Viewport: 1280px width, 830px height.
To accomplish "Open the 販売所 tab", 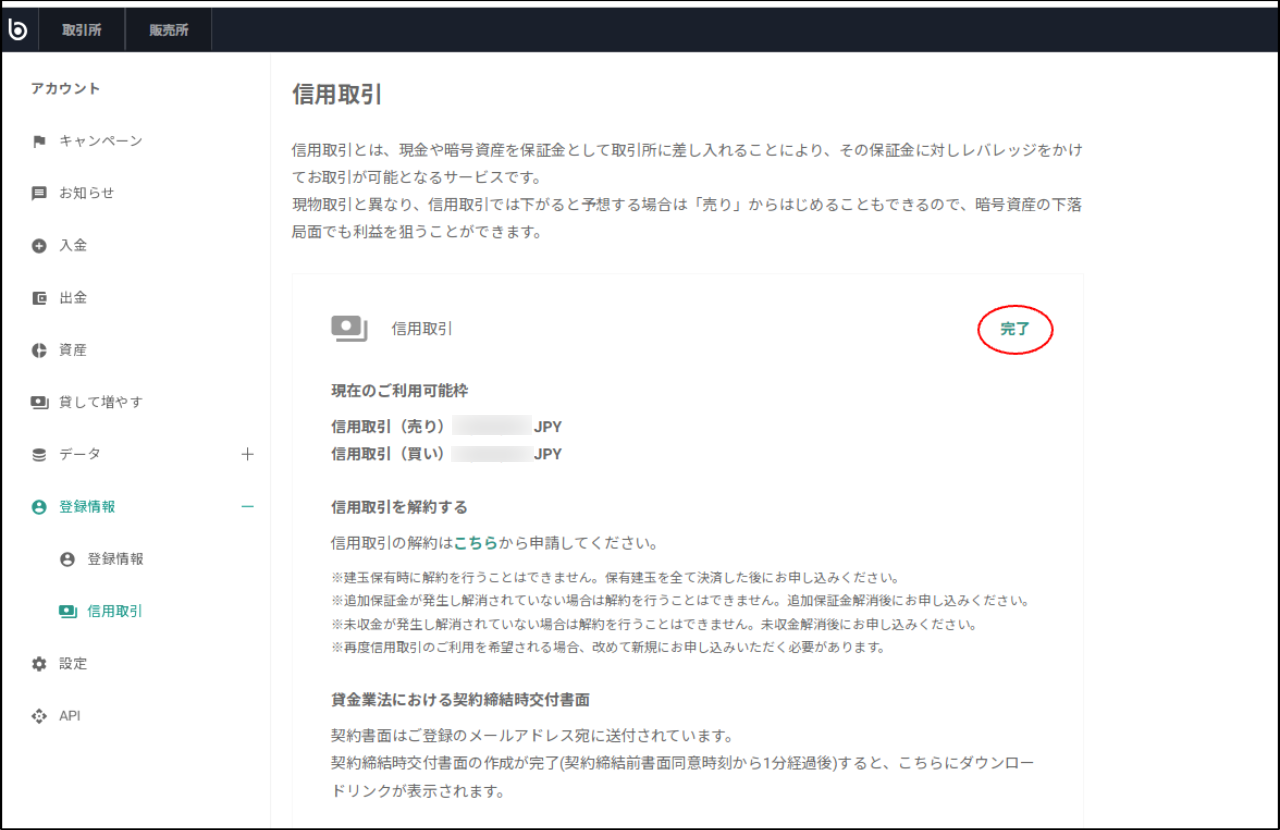I will (168, 30).
